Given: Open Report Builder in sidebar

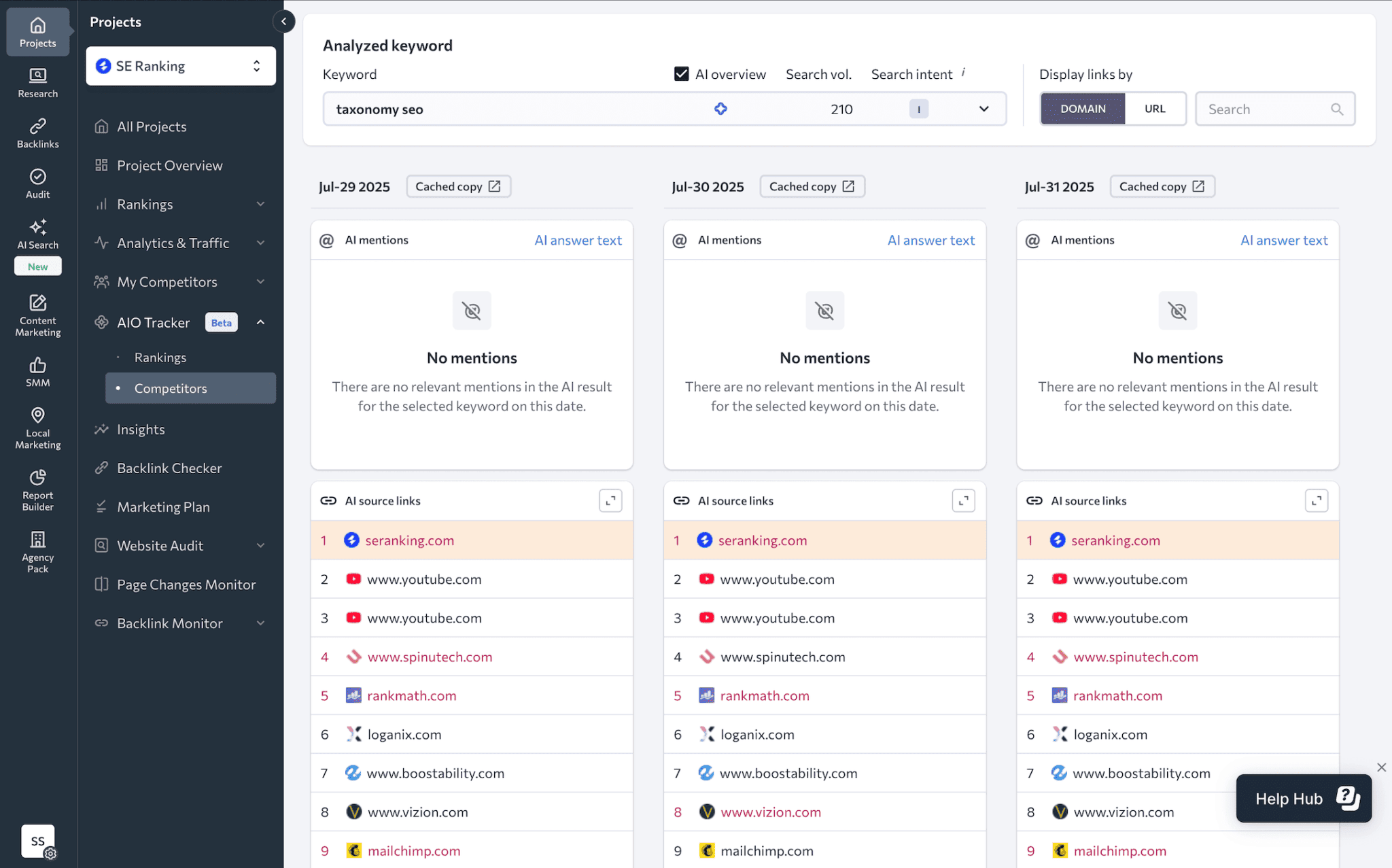Looking at the screenshot, I should [38, 489].
